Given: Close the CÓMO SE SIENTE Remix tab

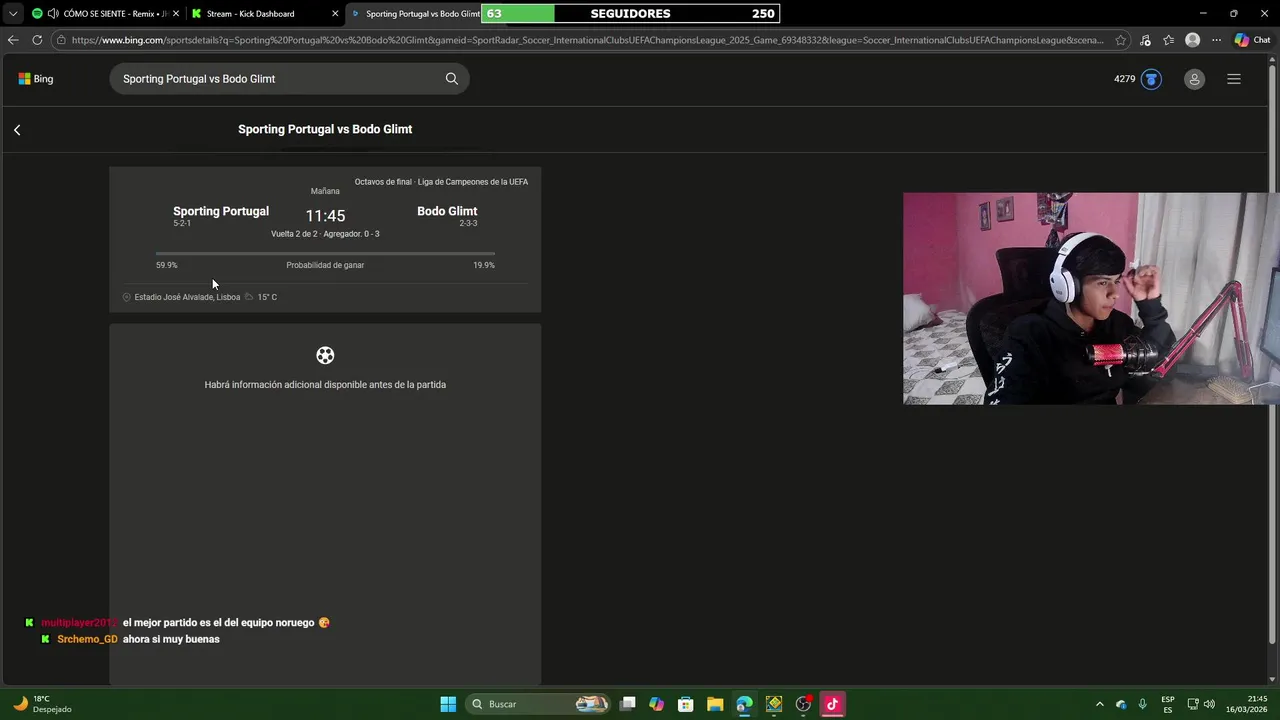Looking at the screenshot, I should click(175, 14).
